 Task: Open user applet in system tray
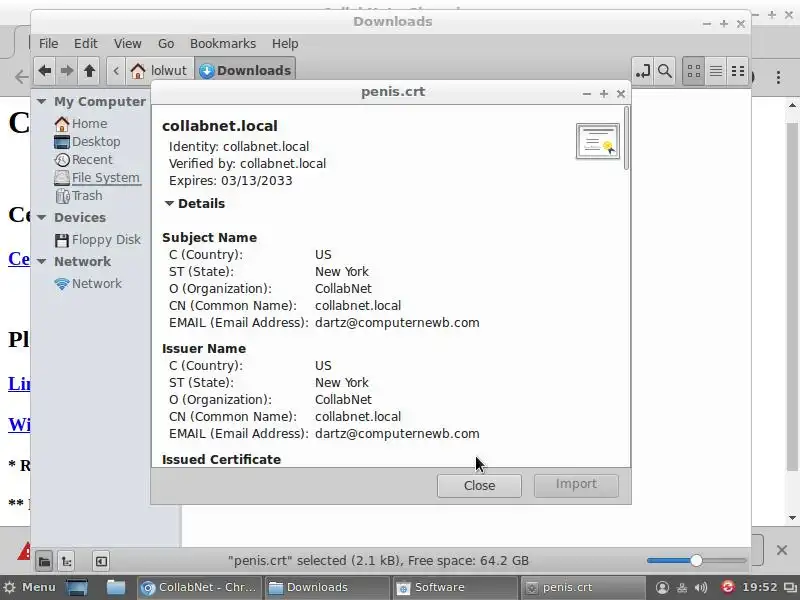point(662,588)
